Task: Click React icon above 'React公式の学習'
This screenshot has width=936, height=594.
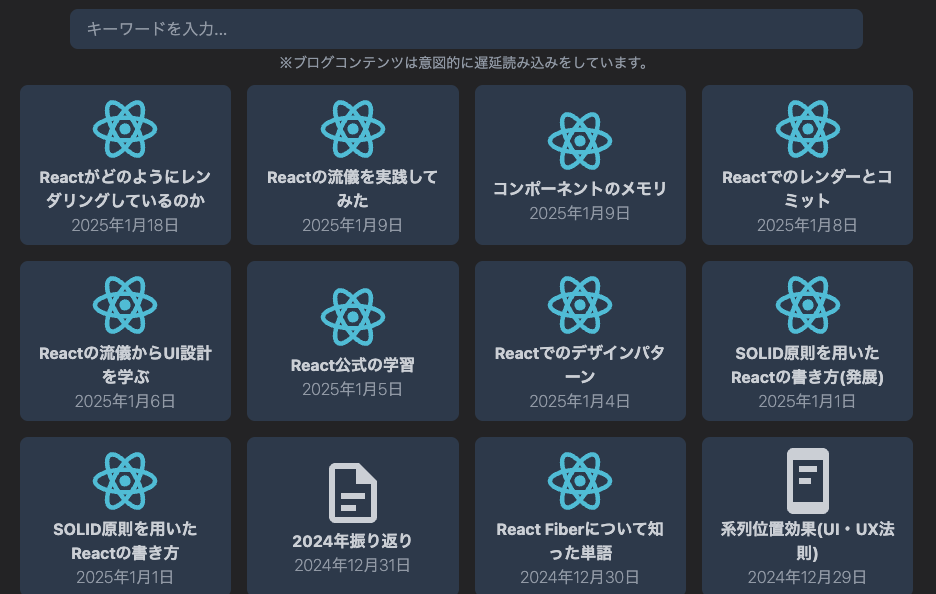Action: 352,317
